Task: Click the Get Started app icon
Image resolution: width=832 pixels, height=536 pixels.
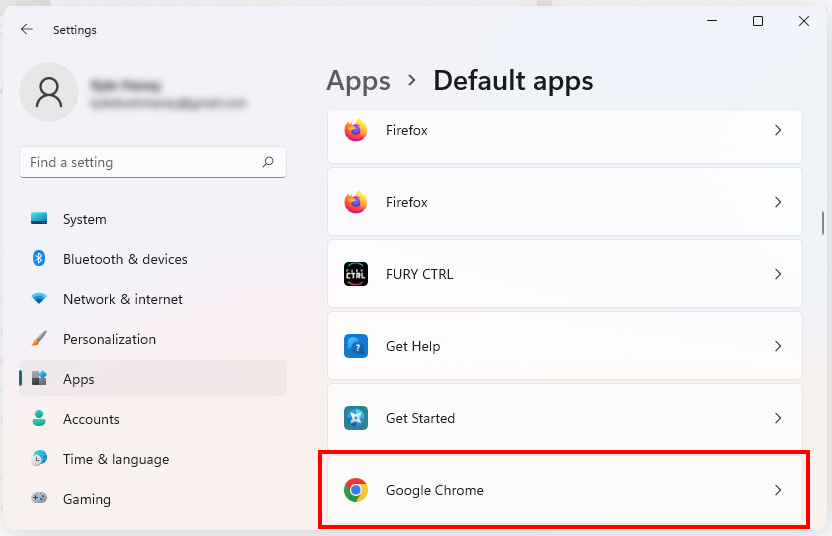Action: [356, 418]
